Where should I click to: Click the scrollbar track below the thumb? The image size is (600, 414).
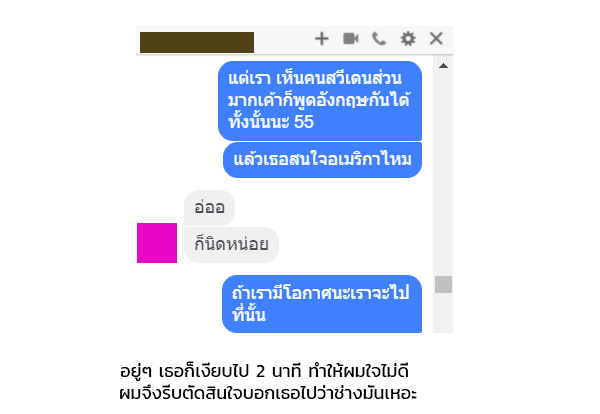pos(443,313)
